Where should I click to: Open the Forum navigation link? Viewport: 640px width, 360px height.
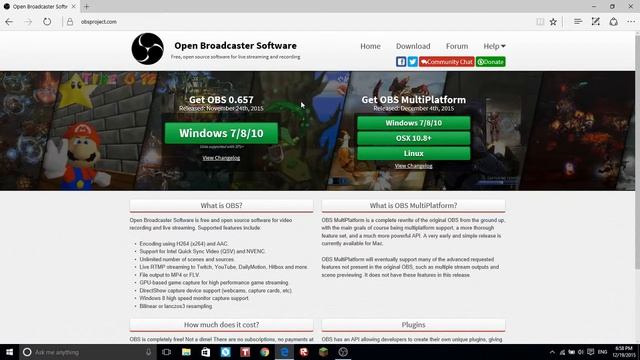457,46
